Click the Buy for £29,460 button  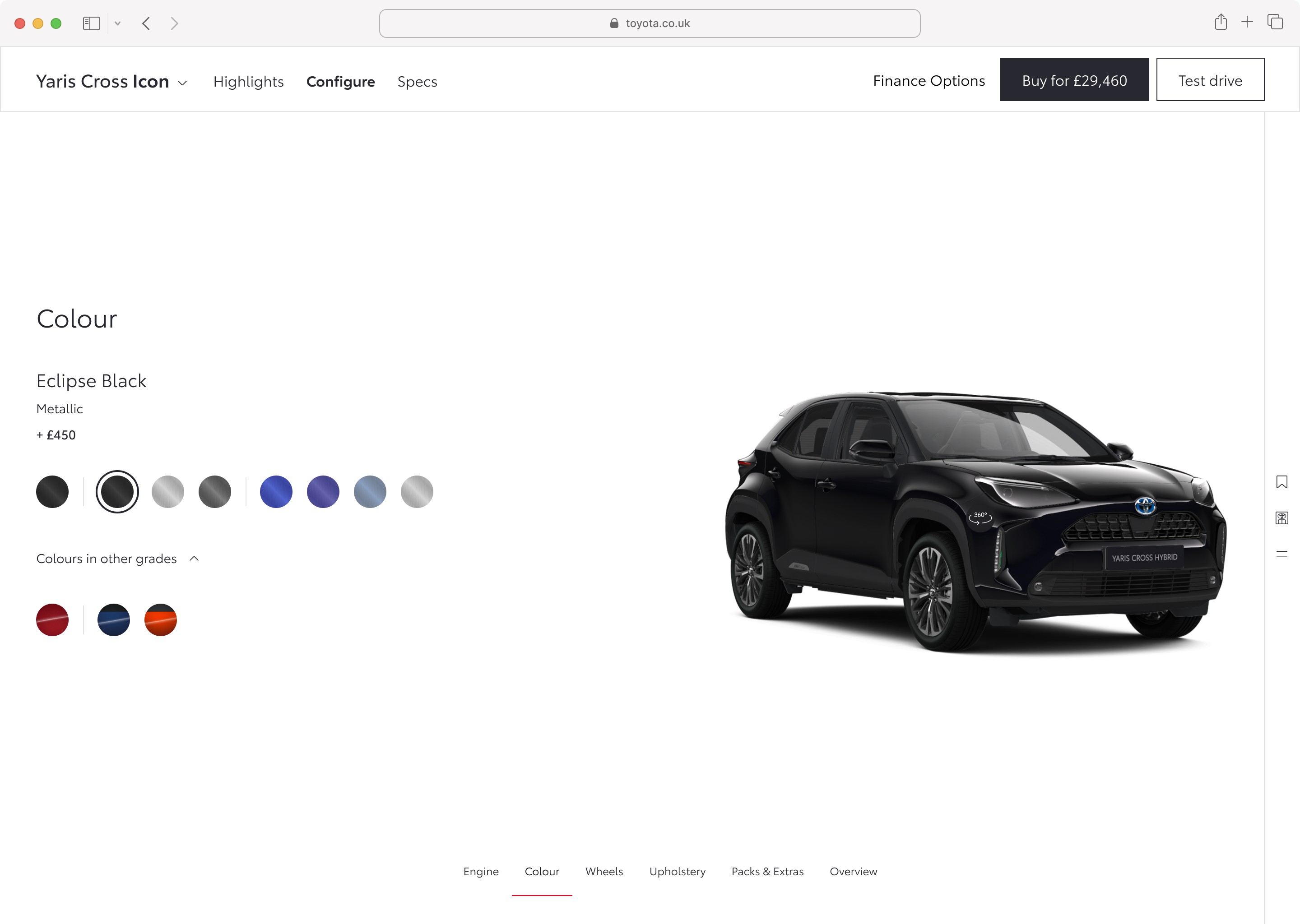click(x=1074, y=80)
